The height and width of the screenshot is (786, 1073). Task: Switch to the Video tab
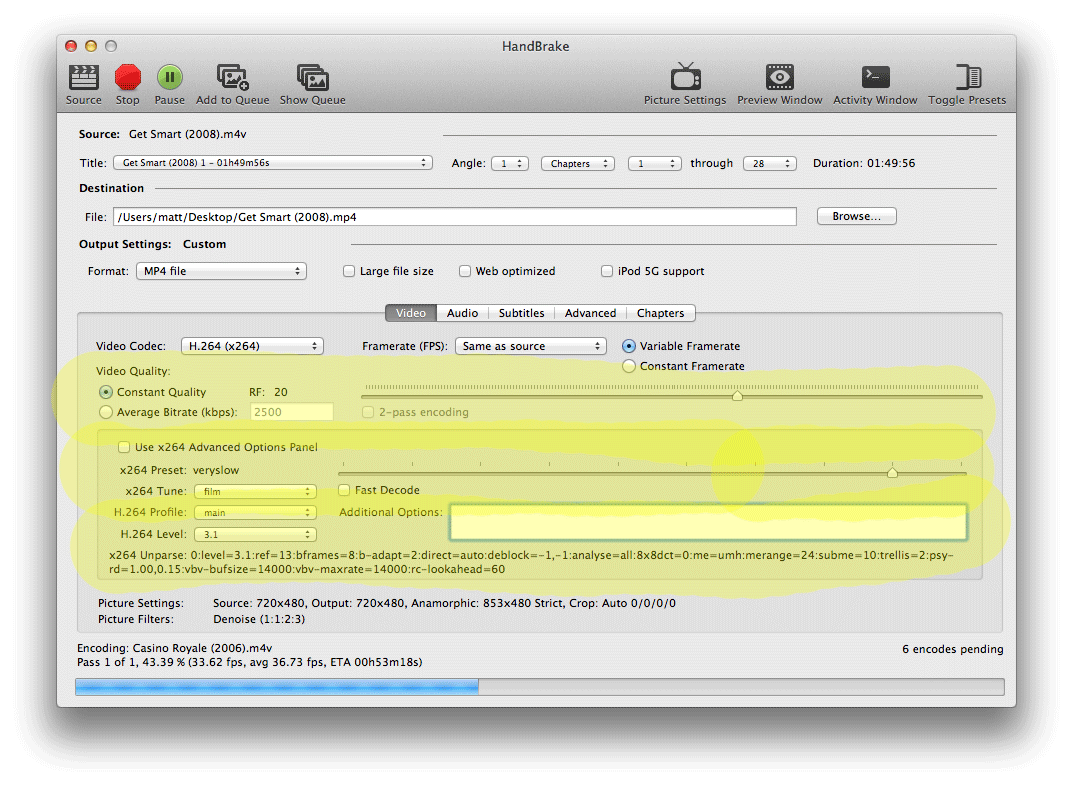[x=411, y=313]
